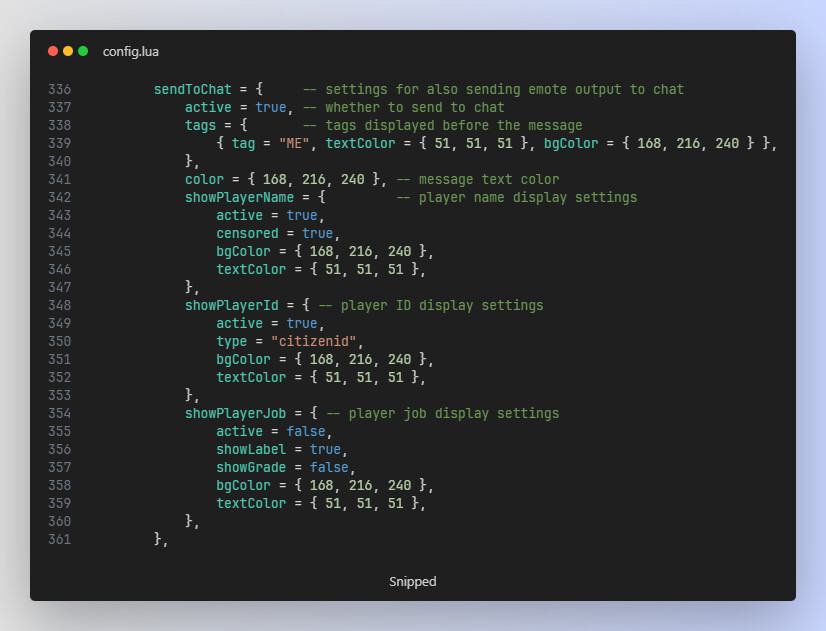Click the true value after censored
The height and width of the screenshot is (631, 826).
pyautogui.click(x=317, y=233)
